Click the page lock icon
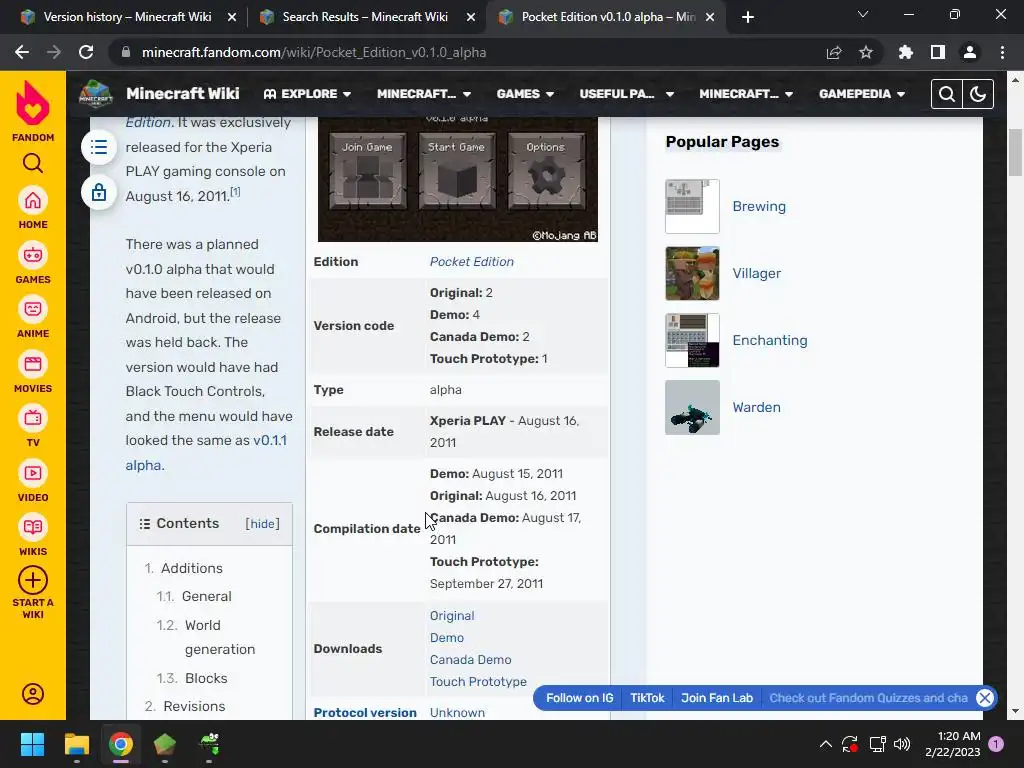Viewport: 1024px width, 768px height. (x=99, y=193)
